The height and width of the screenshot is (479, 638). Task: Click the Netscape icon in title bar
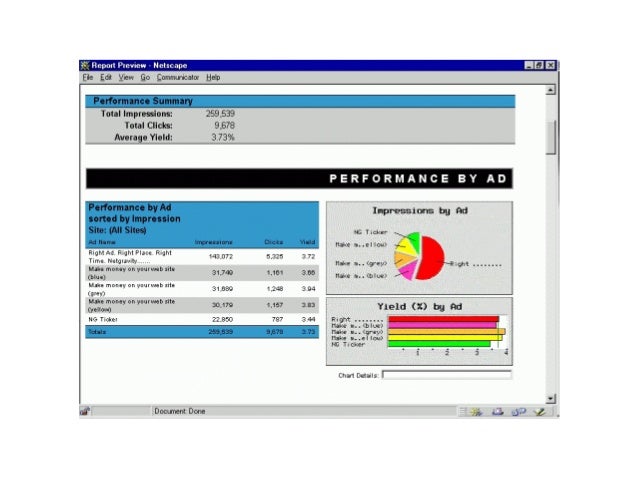tap(85, 66)
